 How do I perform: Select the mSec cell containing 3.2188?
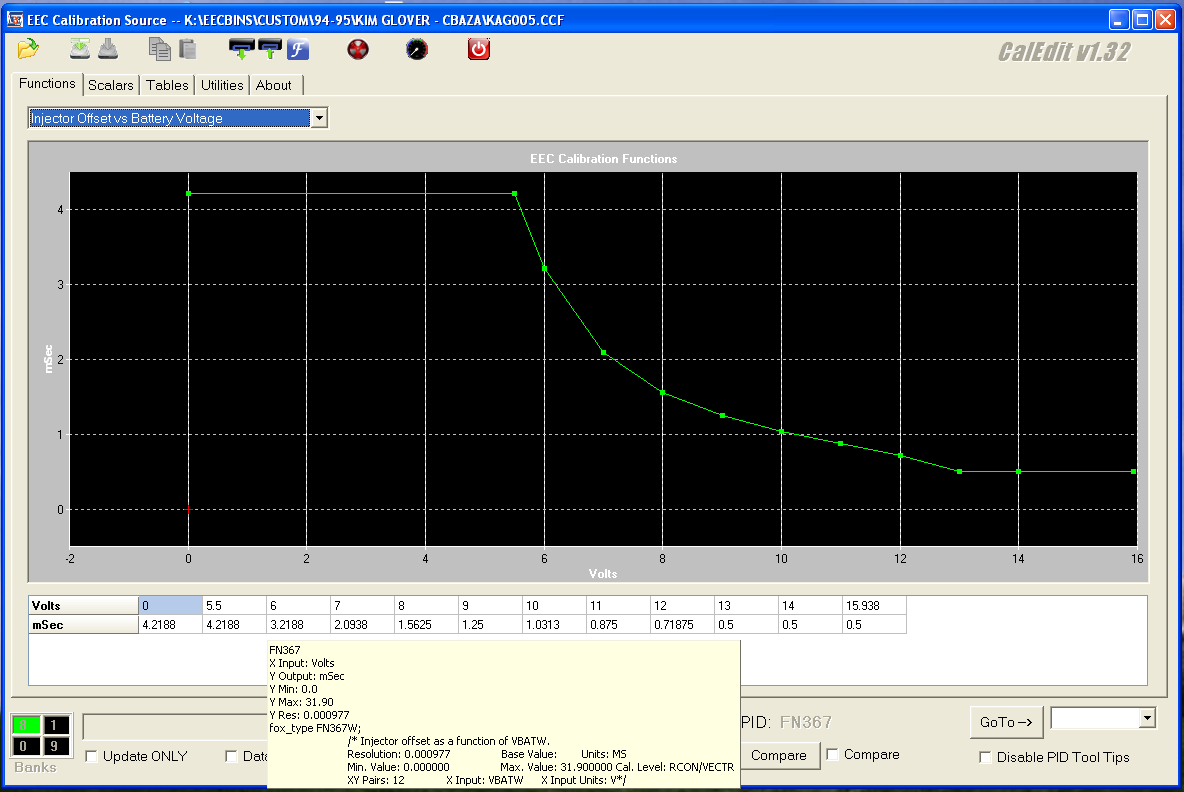tap(298, 624)
